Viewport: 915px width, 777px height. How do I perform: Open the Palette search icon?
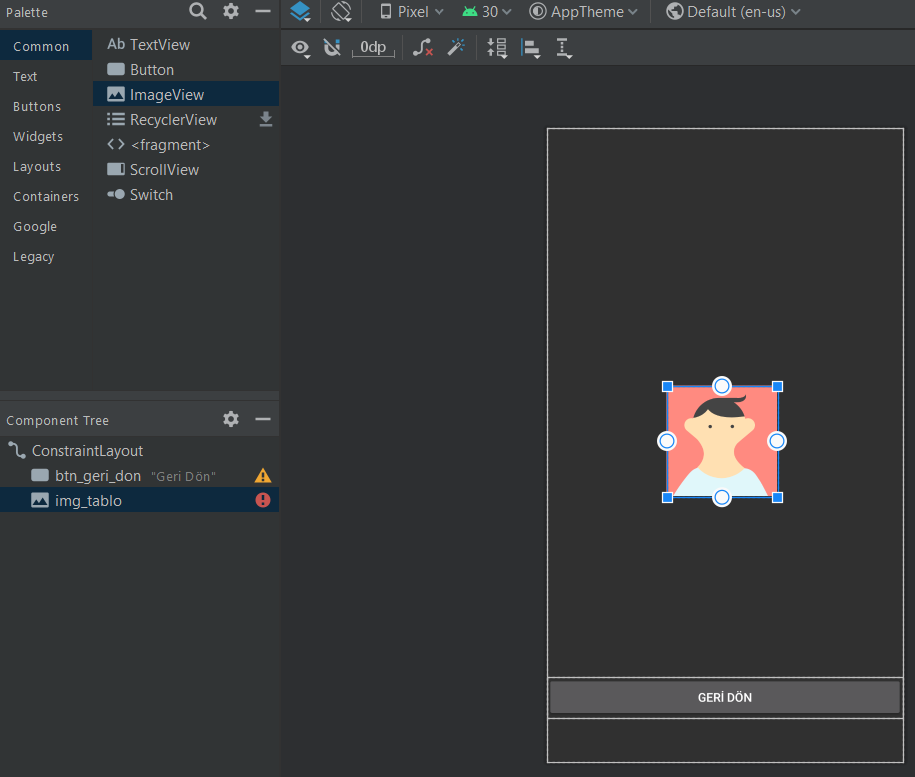pos(198,12)
